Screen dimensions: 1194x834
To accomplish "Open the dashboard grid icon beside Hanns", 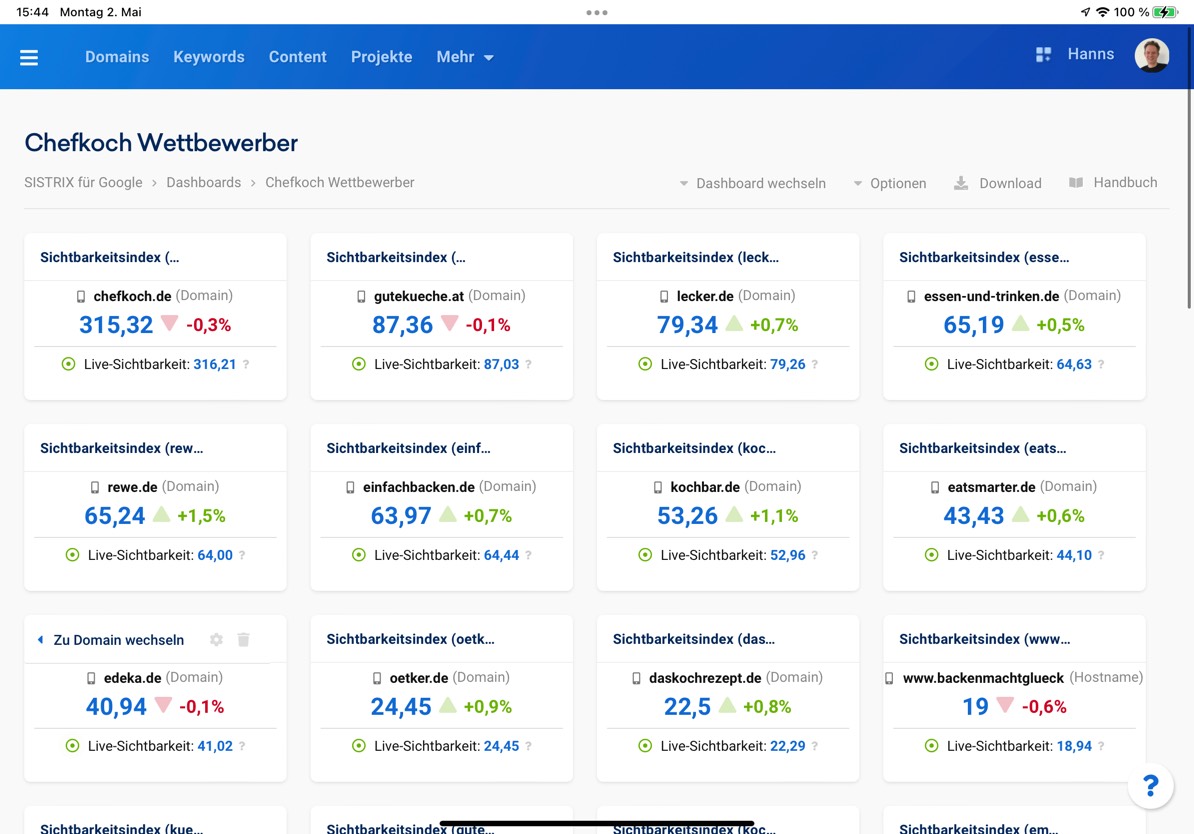I will coord(1043,54).
